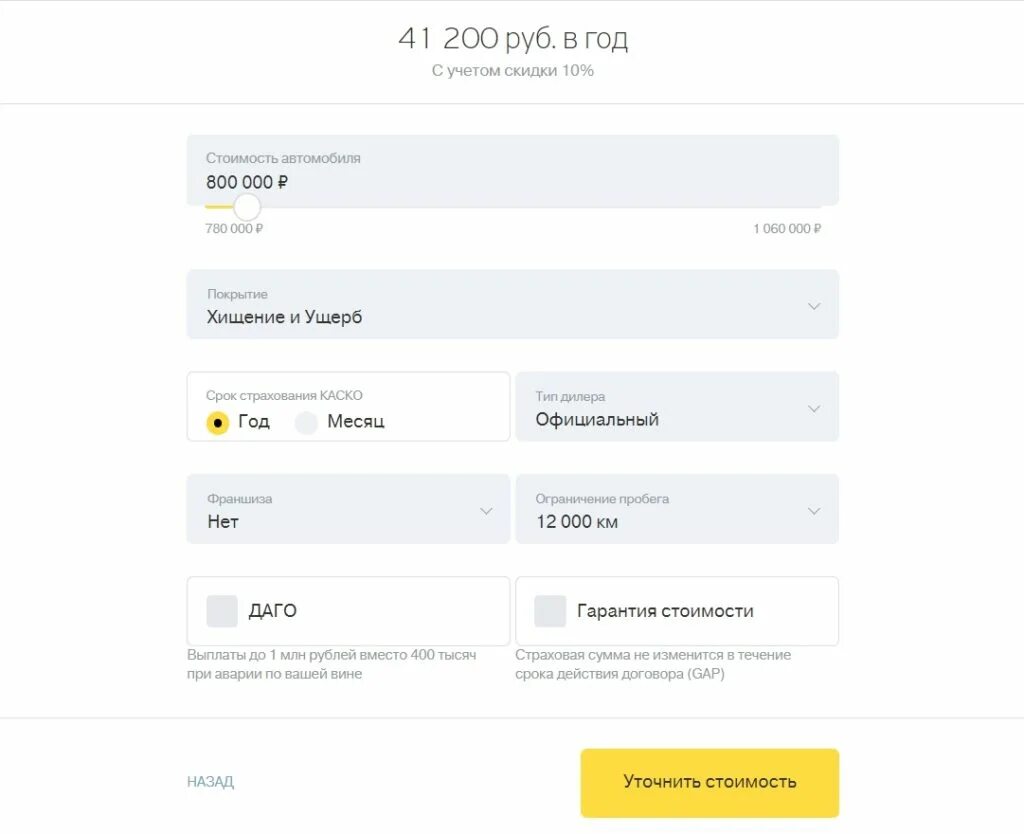
Task: Click the chevron arrow in Тип дилера field
Action: [814, 409]
